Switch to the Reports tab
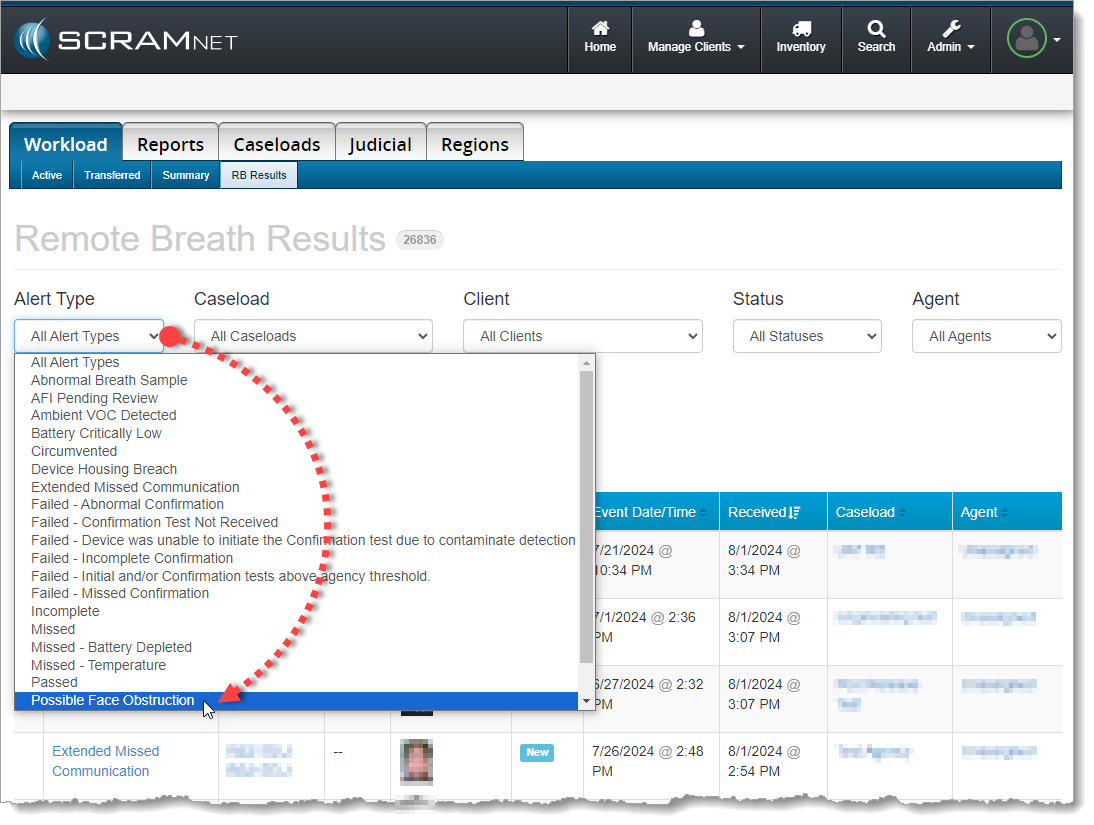The image size is (1094, 825). coord(170,144)
